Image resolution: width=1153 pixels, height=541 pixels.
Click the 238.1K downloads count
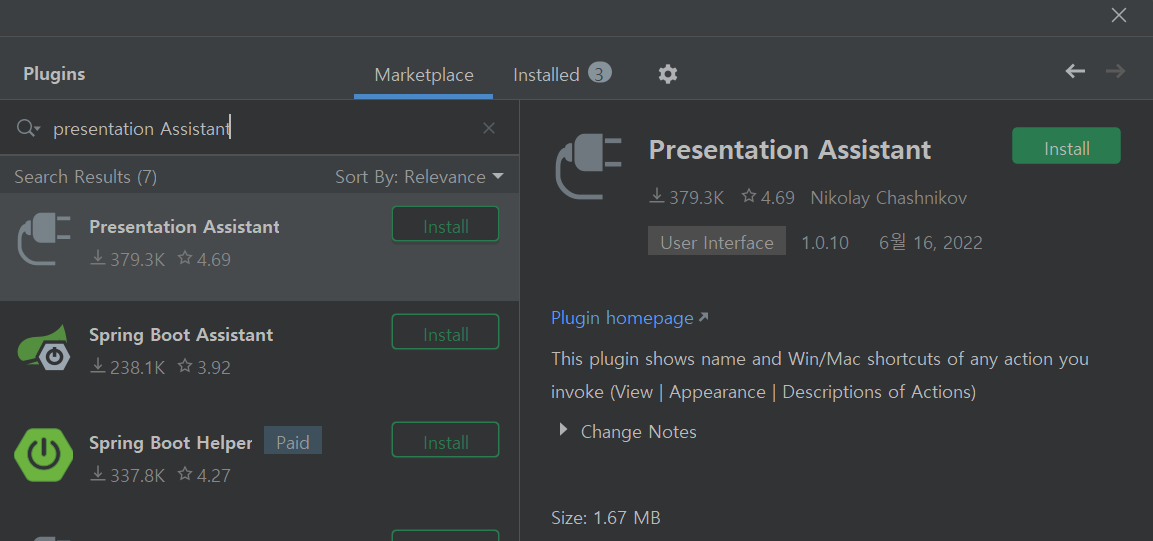click(x=128, y=367)
